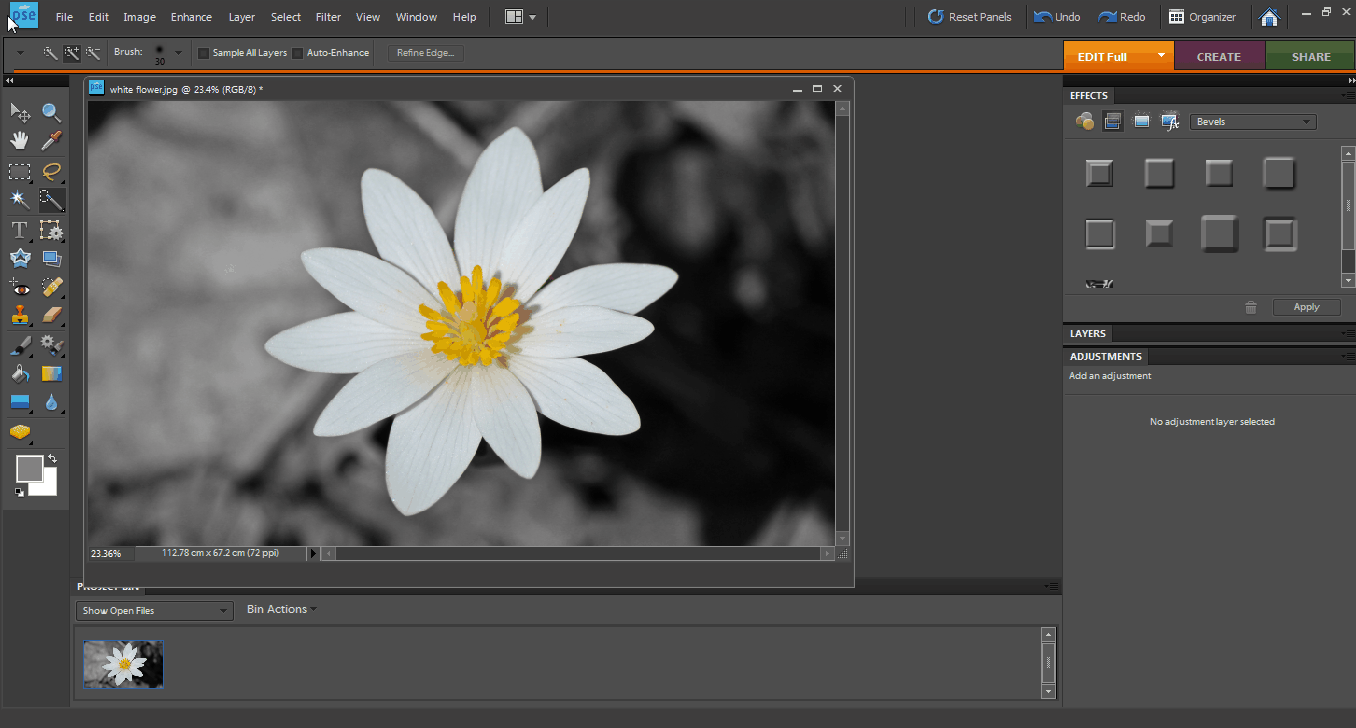Open the Enhance menu
1356x728 pixels.
(190, 17)
